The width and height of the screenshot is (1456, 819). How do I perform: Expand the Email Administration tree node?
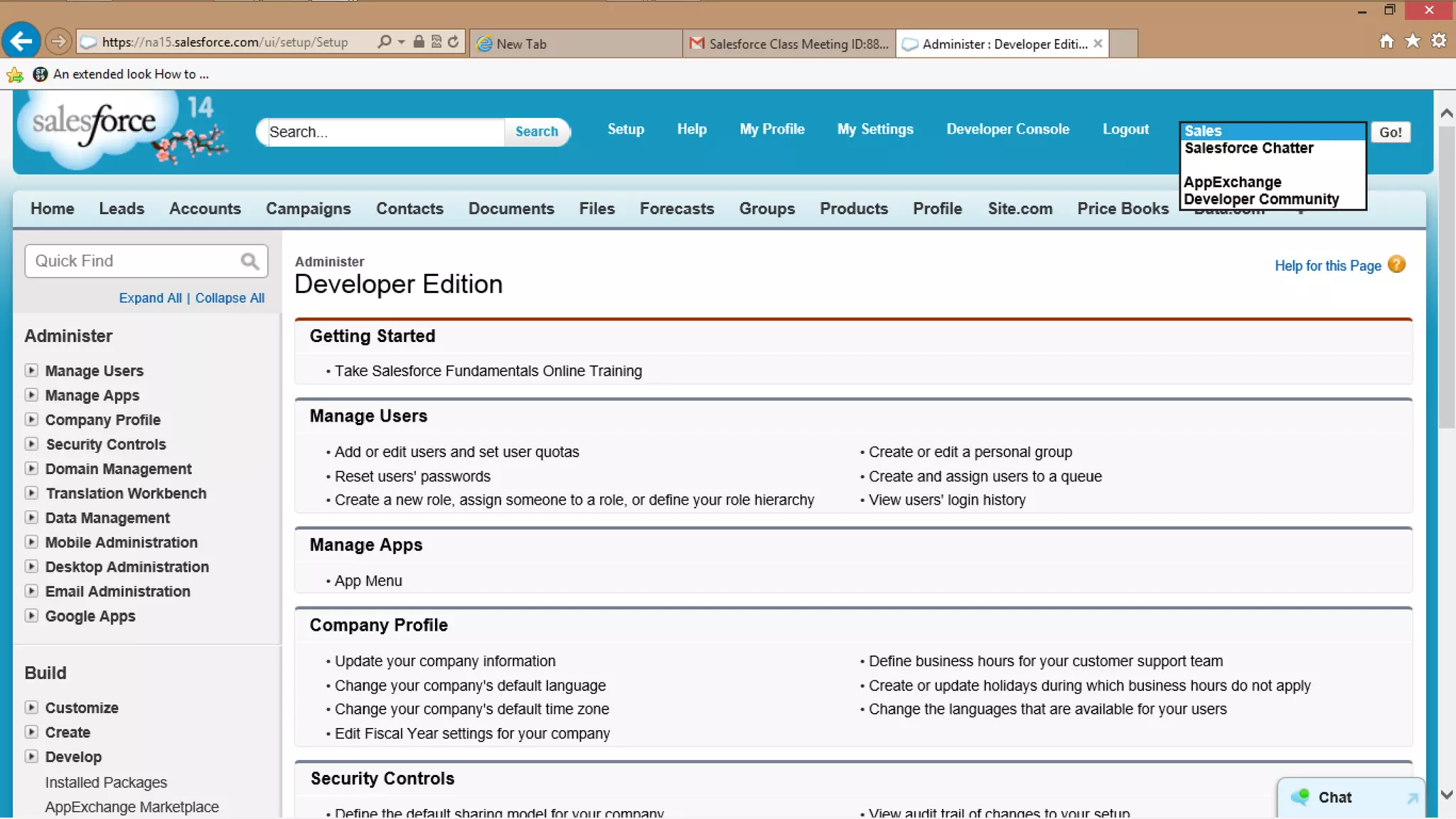tap(31, 591)
